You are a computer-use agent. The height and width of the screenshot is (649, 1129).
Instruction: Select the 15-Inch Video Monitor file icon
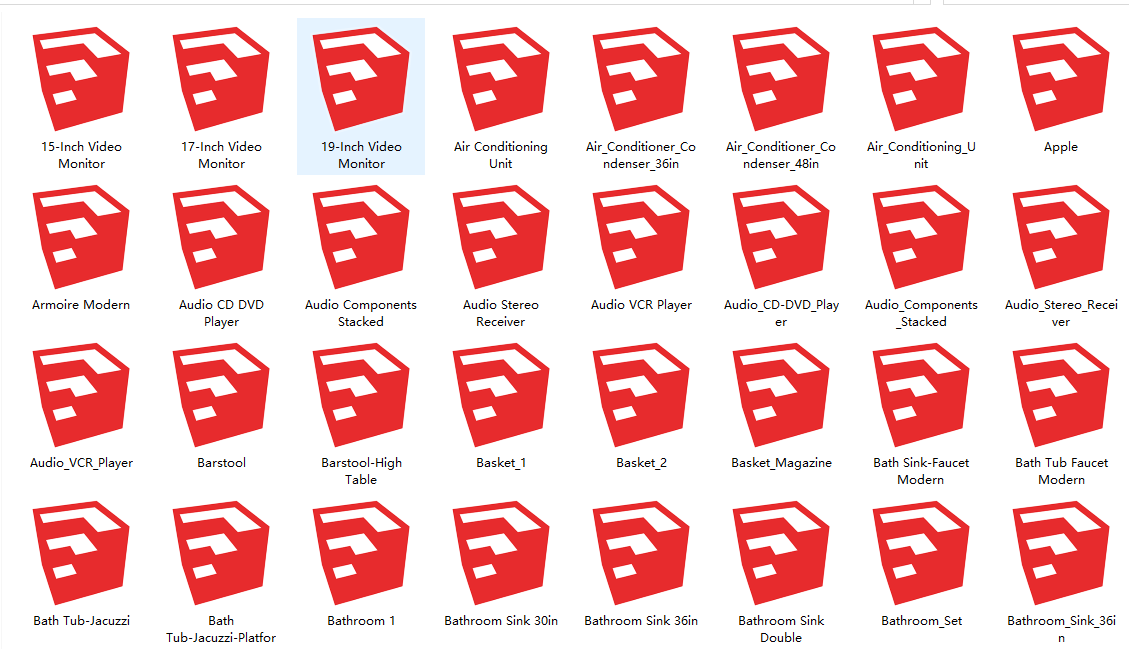[x=81, y=78]
